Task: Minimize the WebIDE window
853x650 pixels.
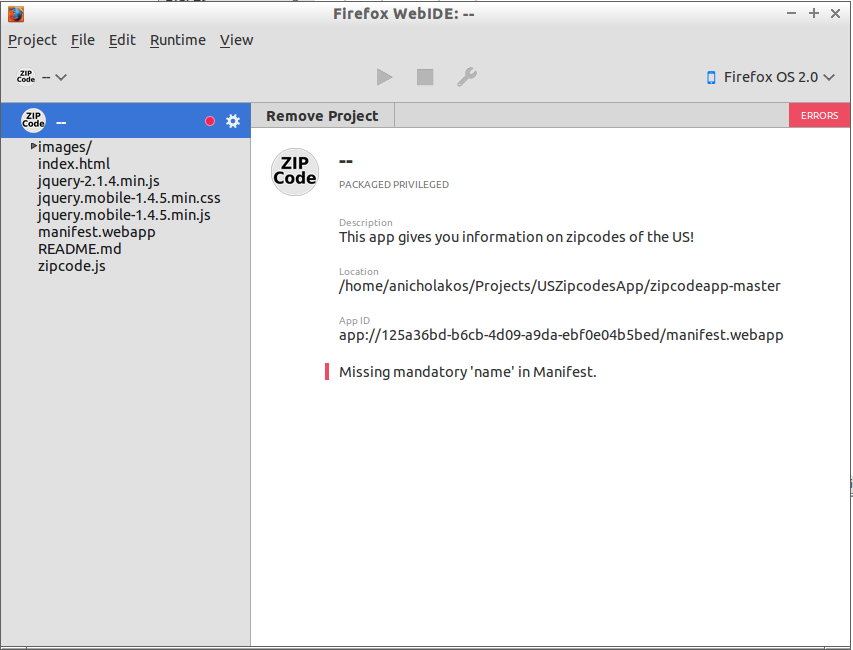Action: pyautogui.click(x=792, y=13)
